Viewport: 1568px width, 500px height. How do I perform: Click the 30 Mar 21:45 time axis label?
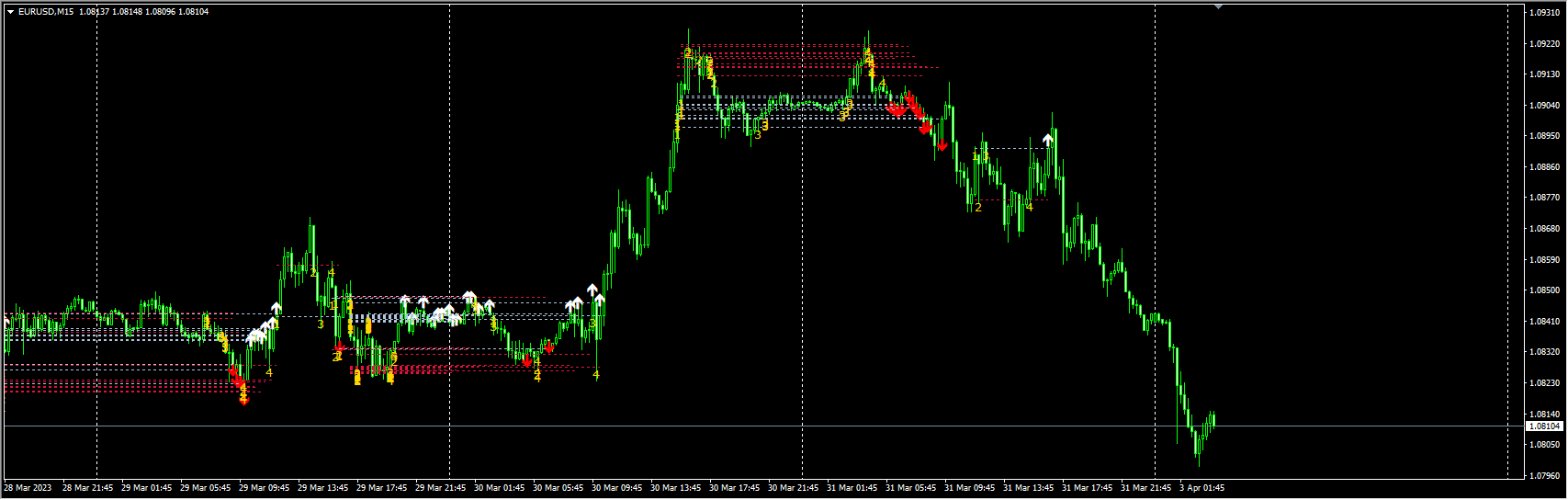pos(793,488)
